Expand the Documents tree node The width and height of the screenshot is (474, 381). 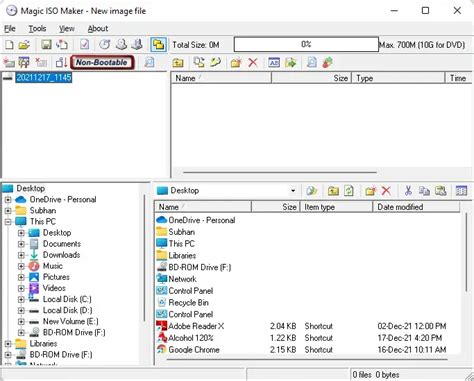tap(21, 244)
